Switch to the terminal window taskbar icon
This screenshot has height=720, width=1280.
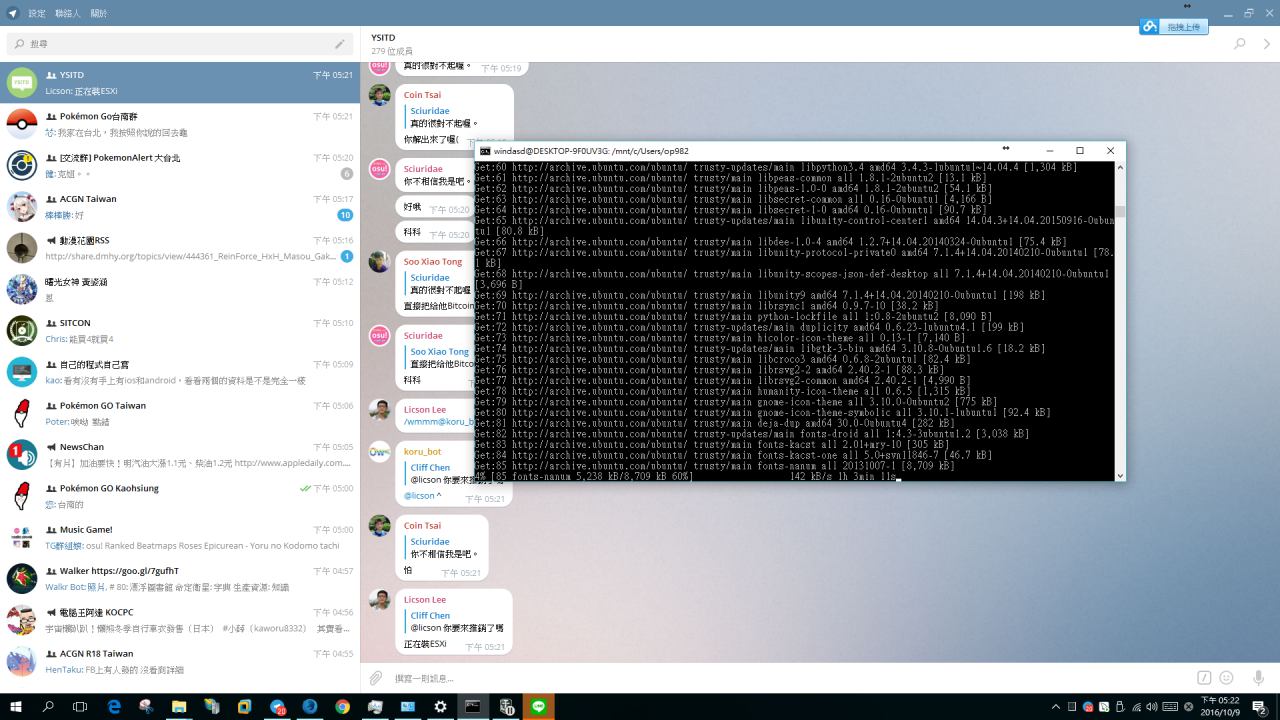click(x=473, y=706)
